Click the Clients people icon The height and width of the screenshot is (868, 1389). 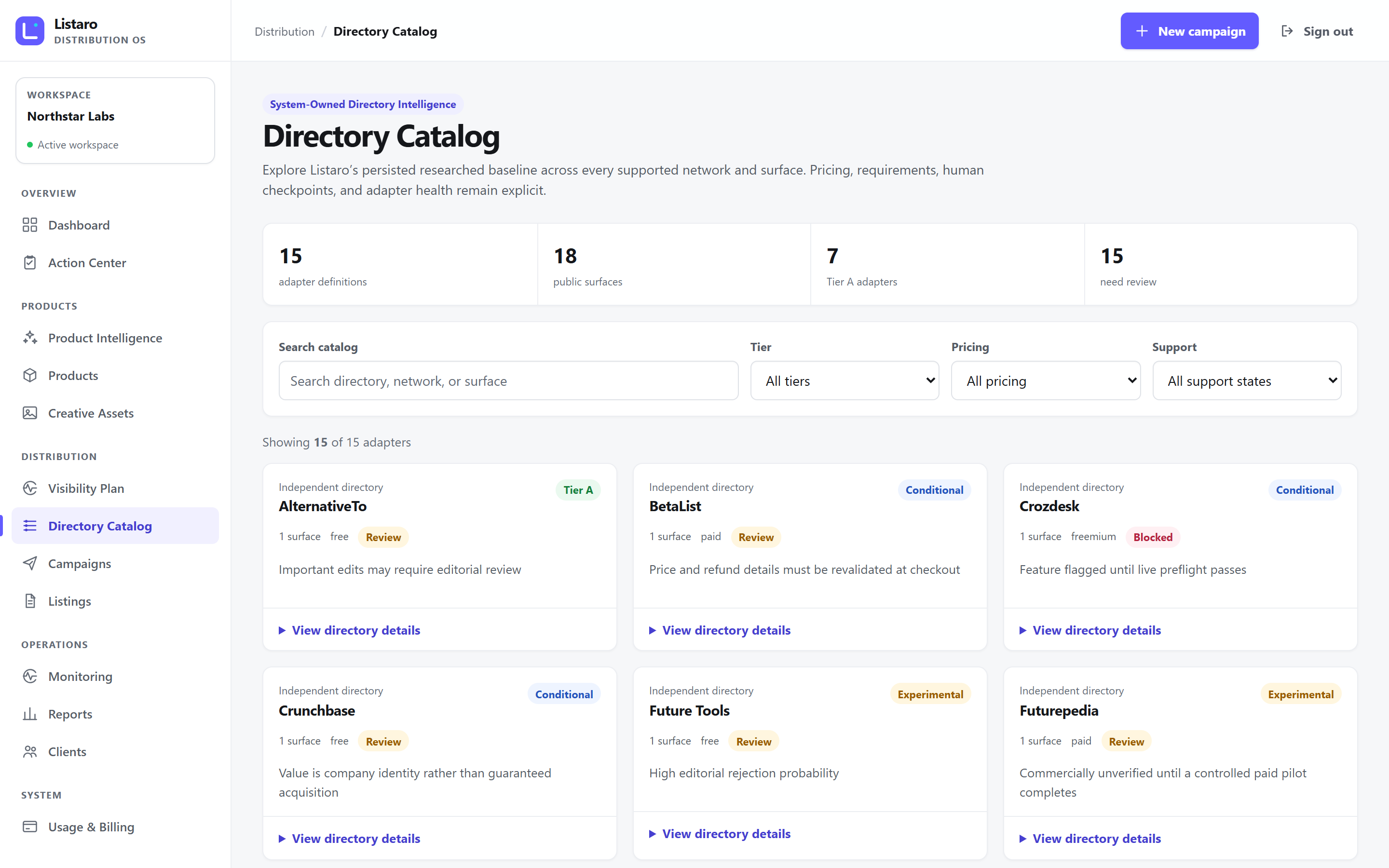(x=30, y=751)
